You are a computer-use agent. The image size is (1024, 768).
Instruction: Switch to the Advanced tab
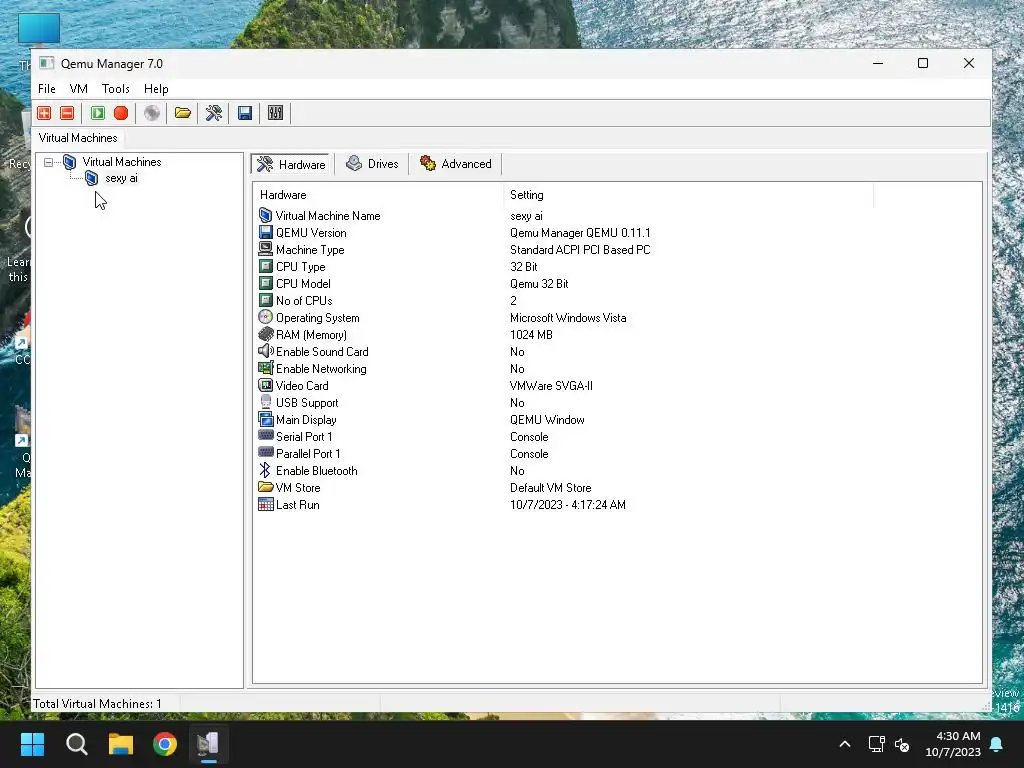(456, 163)
